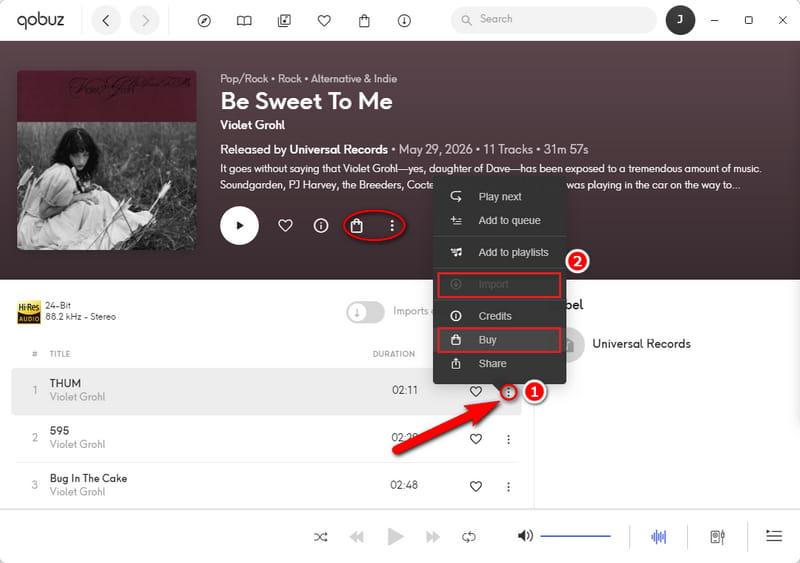Open Universal Records label in side panel

click(x=641, y=344)
